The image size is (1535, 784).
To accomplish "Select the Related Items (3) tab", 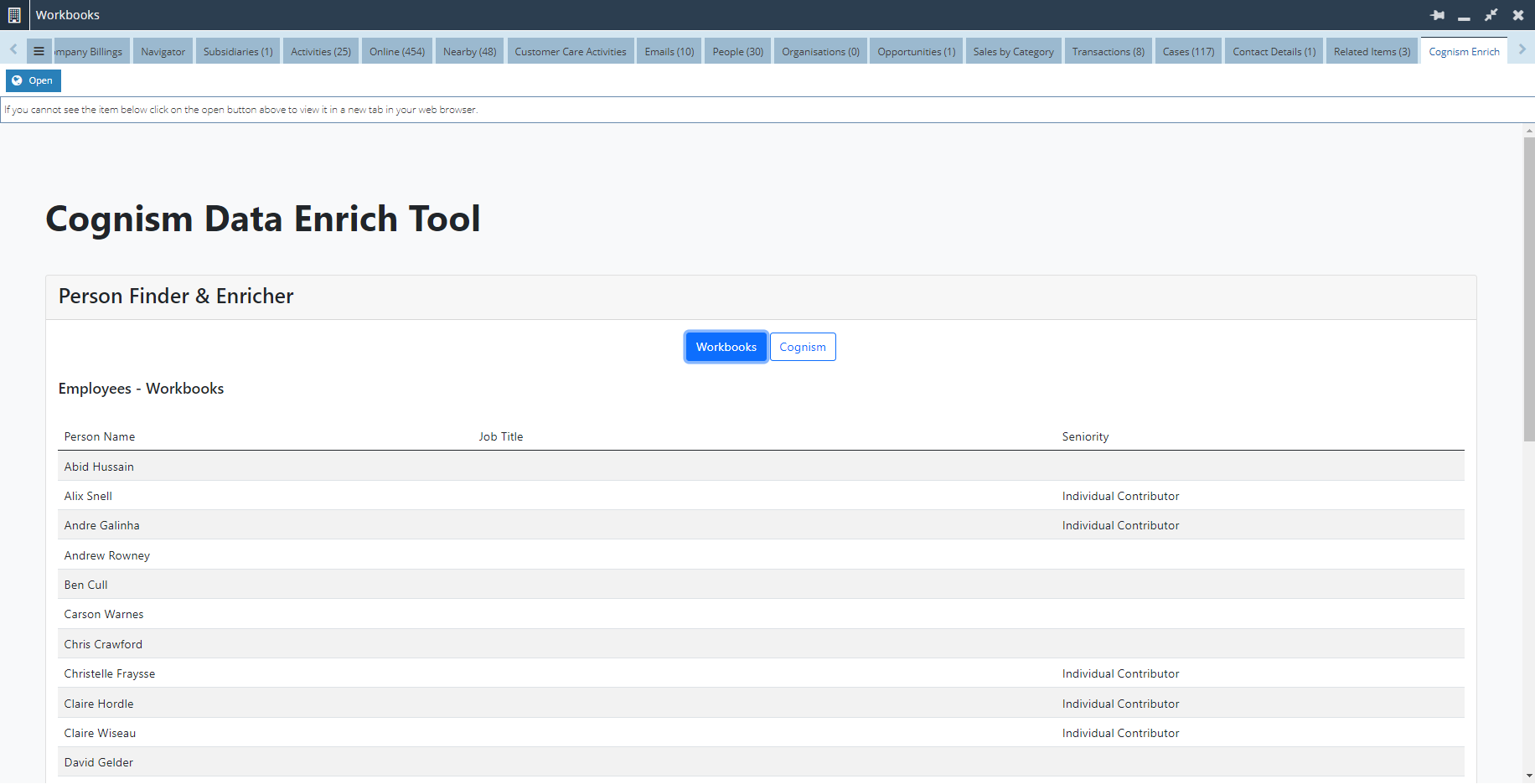I will [x=1372, y=51].
